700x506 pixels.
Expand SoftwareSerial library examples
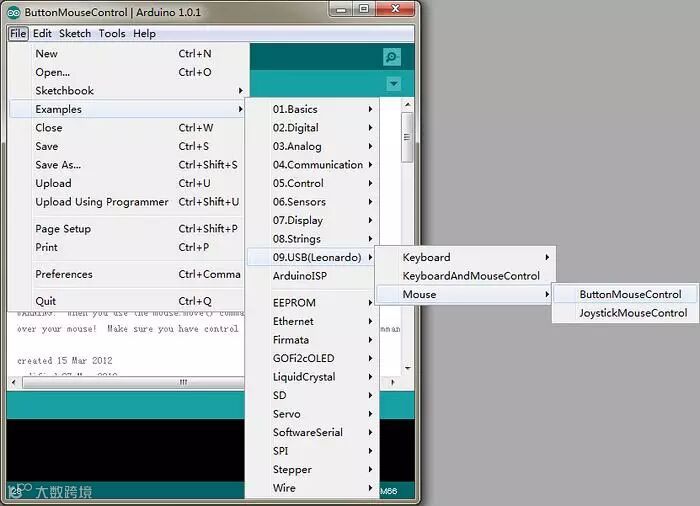[312, 433]
